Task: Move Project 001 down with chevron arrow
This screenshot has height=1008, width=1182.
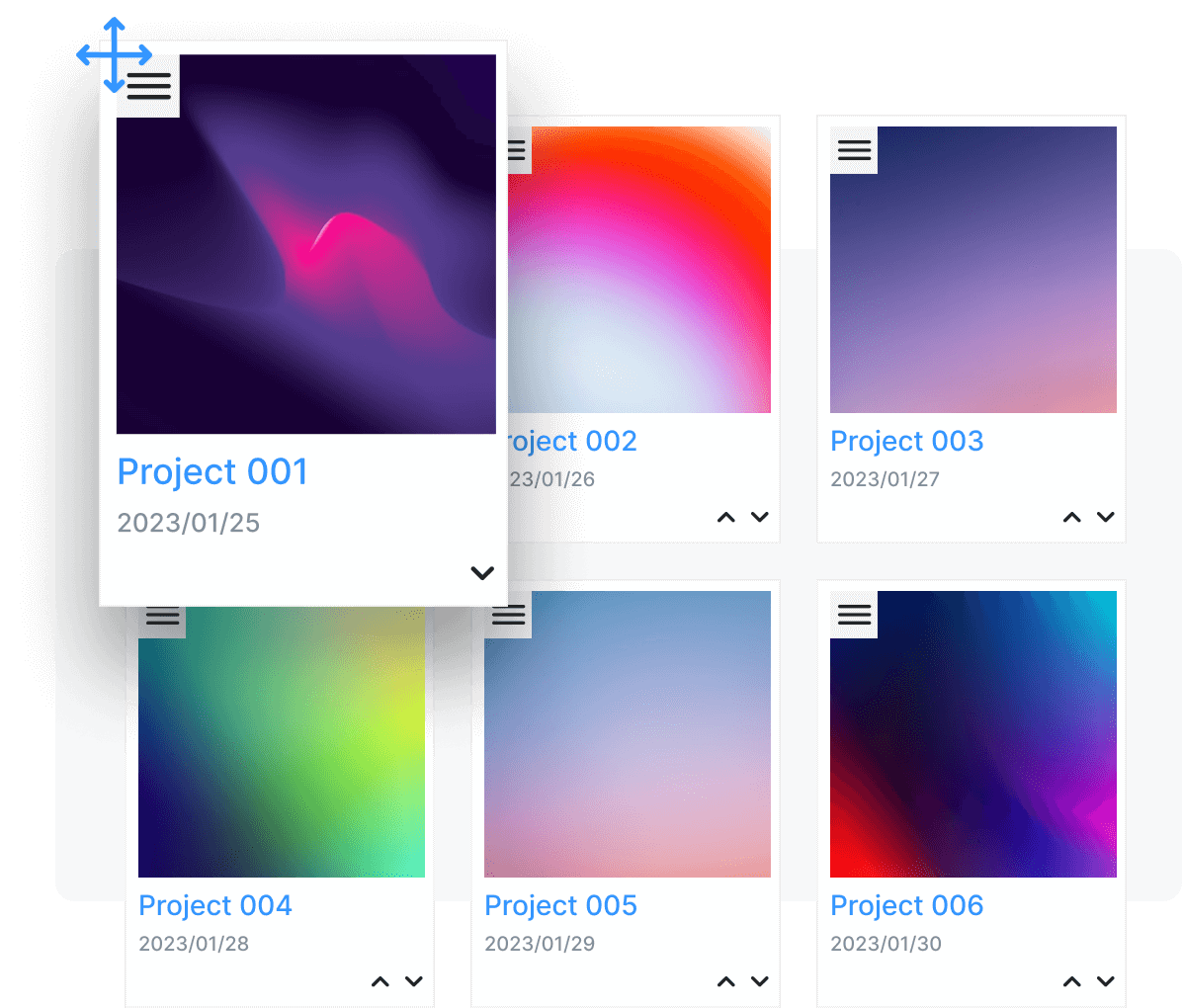Action: [482, 573]
